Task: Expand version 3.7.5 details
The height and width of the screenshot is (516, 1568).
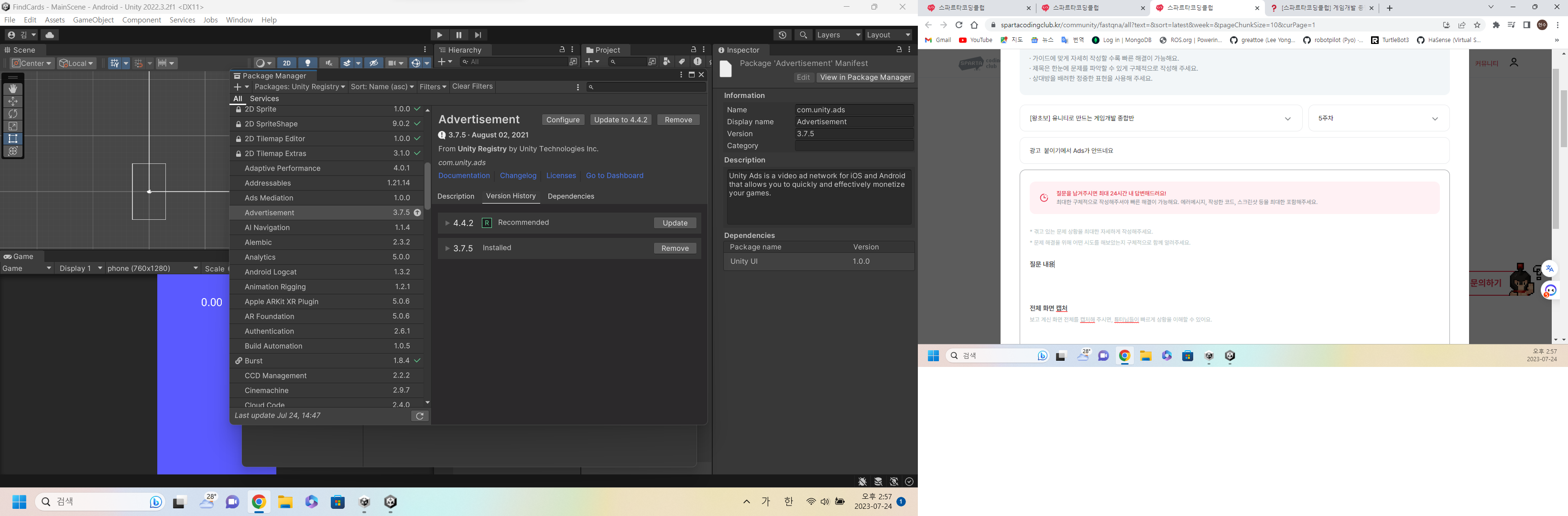Action: [447, 249]
